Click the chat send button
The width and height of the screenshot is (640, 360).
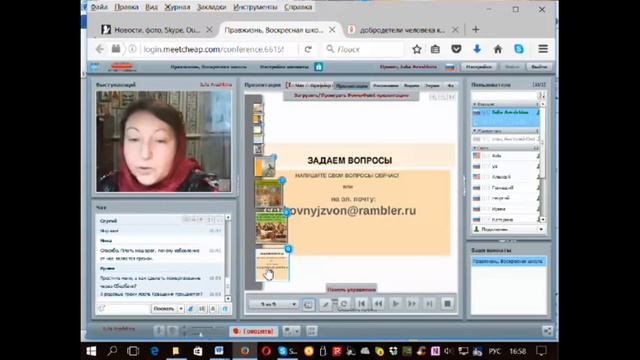pos(164,309)
